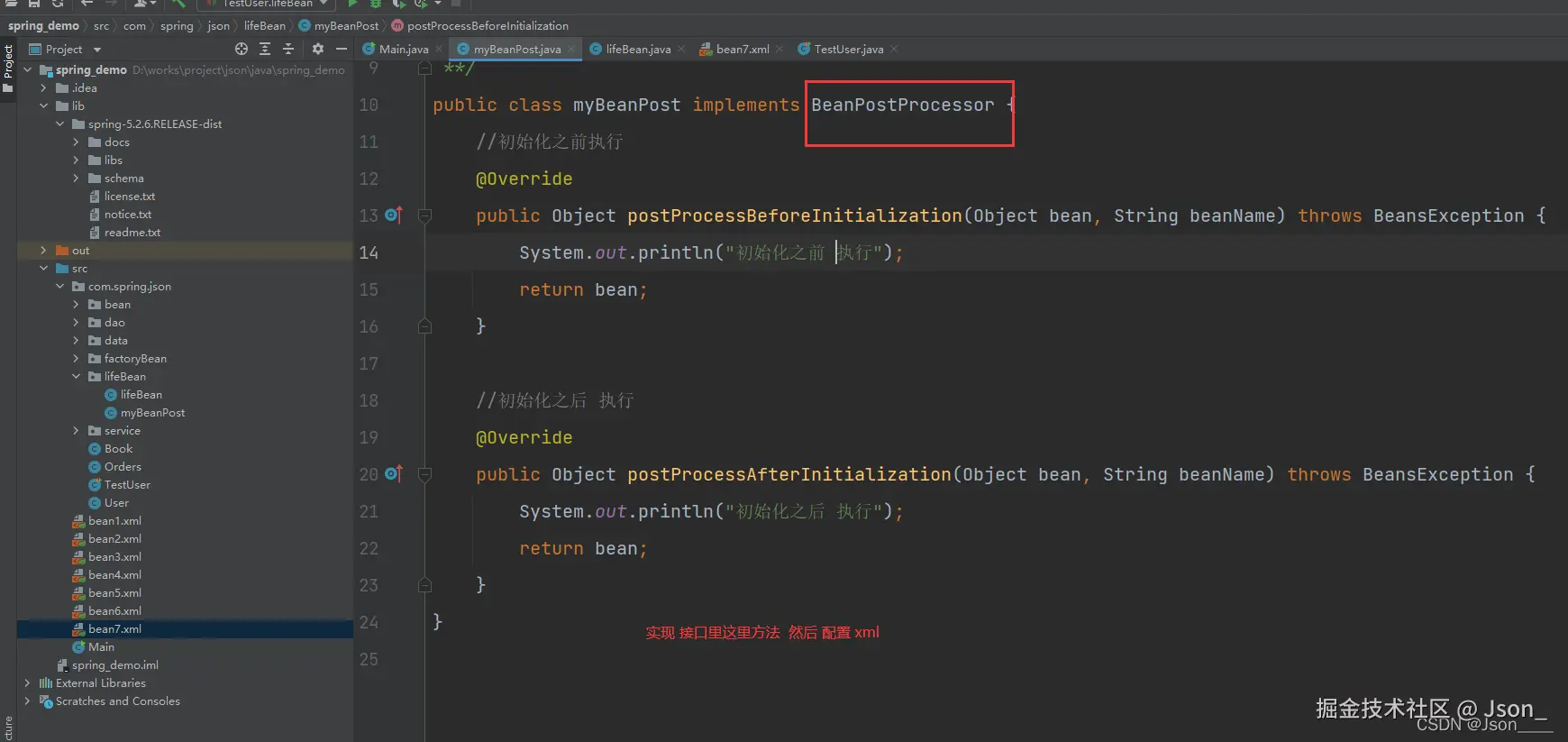Fold the method at line 20 using the fold marker
Image resolution: width=1568 pixels, height=742 pixels.
click(x=424, y=474)
